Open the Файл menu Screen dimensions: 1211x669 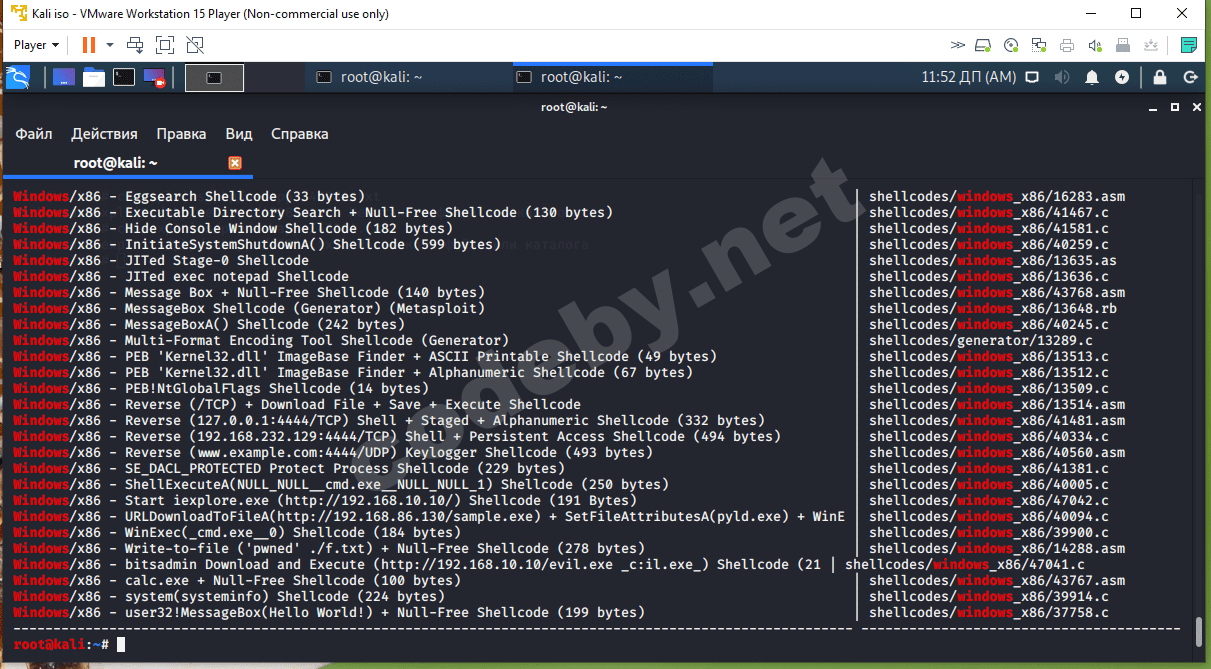(33, 134)
